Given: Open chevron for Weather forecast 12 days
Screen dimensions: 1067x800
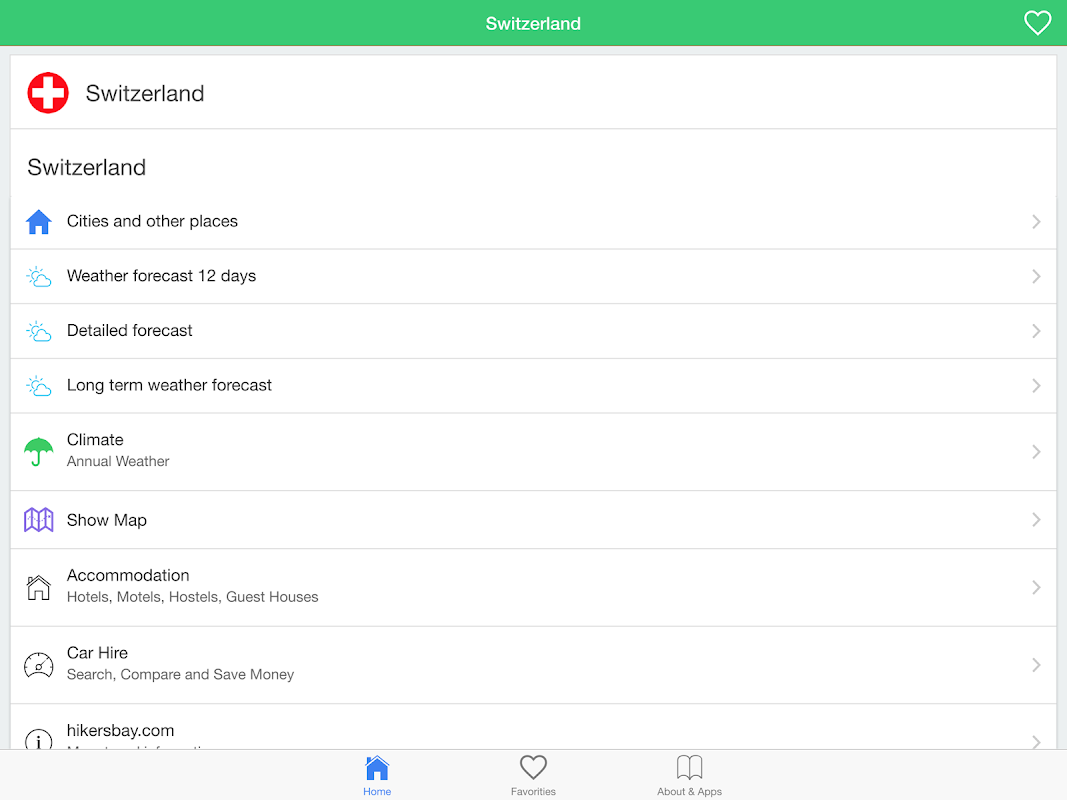Looking at the screenshot, I should (1036, 276).
